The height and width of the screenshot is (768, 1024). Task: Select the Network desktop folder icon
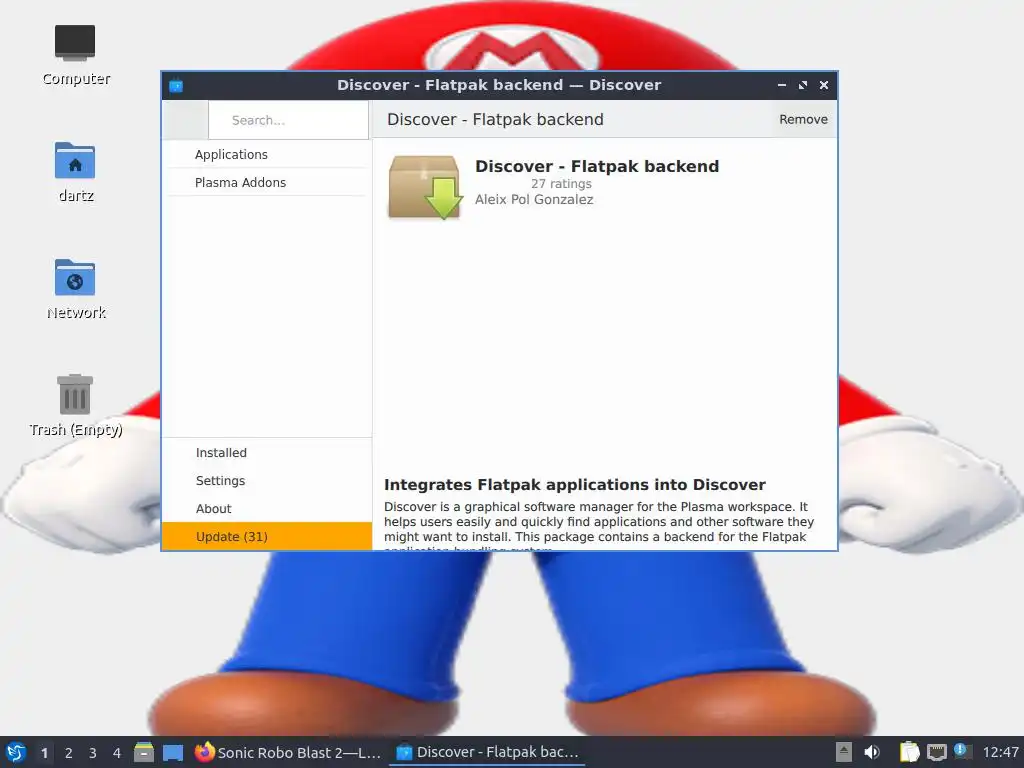click(x=75, y=278)
